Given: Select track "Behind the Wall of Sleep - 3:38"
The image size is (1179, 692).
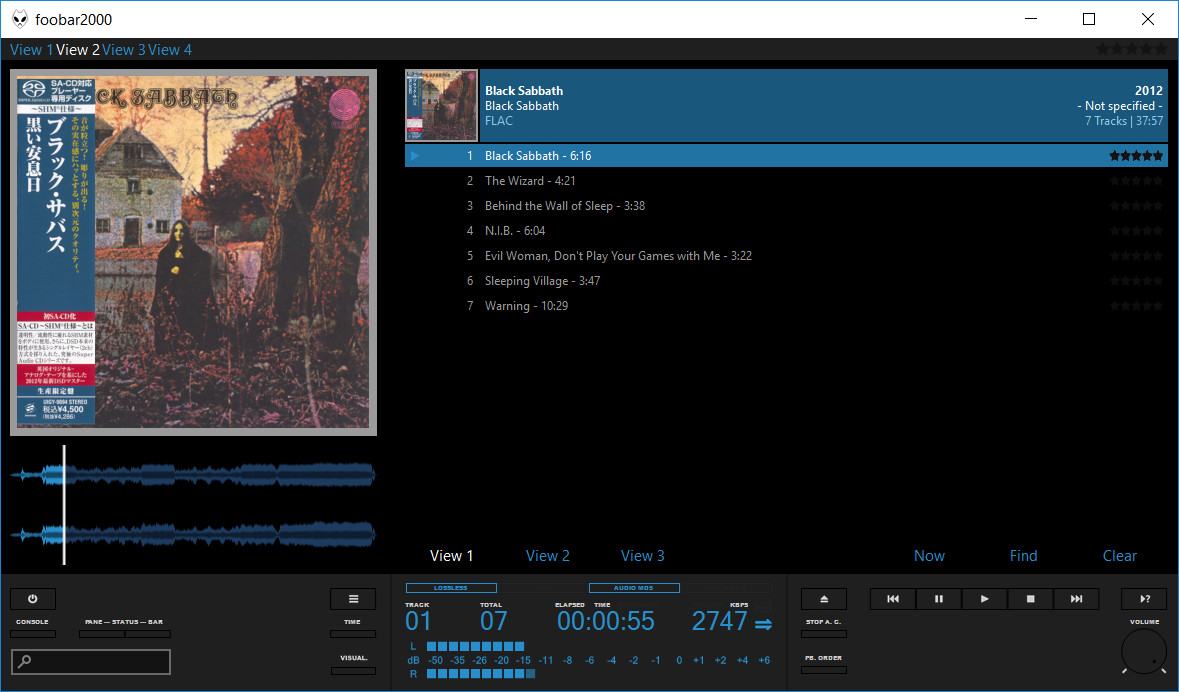Looking at the screenshot, I should coord(787,205).
